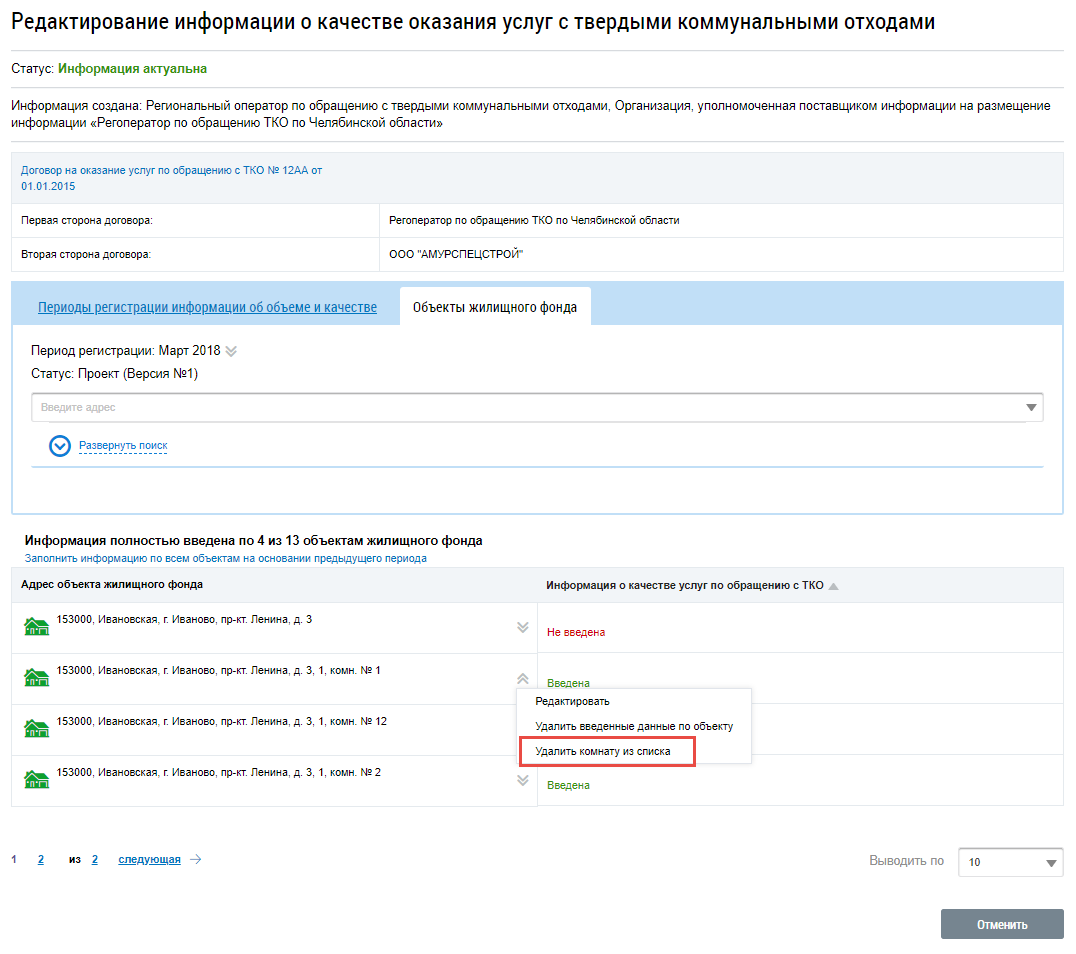1076x954 pixels.
Task: Expand actions for комн. № 2 row
Action: coord(522,780)
